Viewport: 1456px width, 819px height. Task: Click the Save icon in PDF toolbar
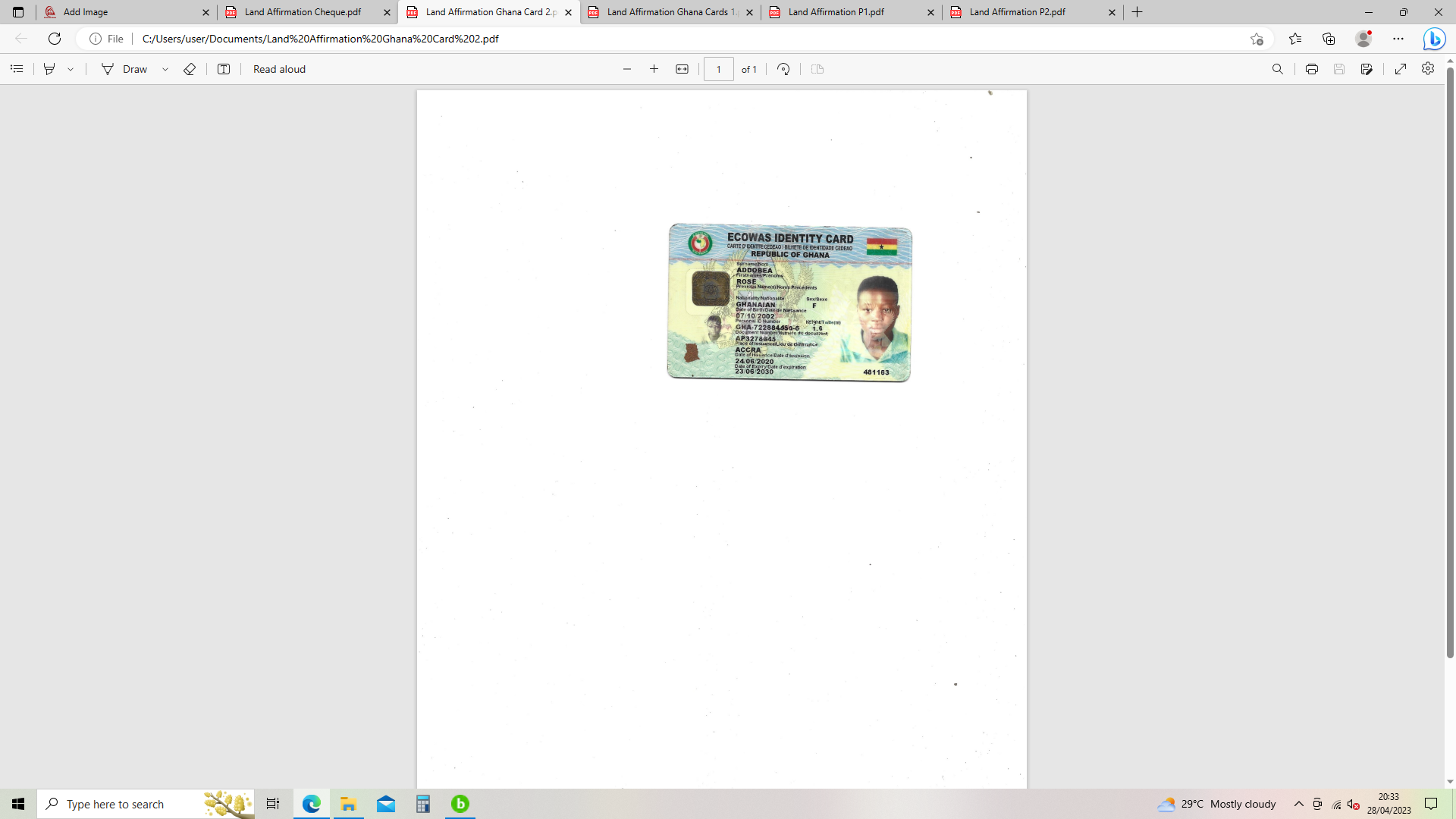[x=1339, y=69]
